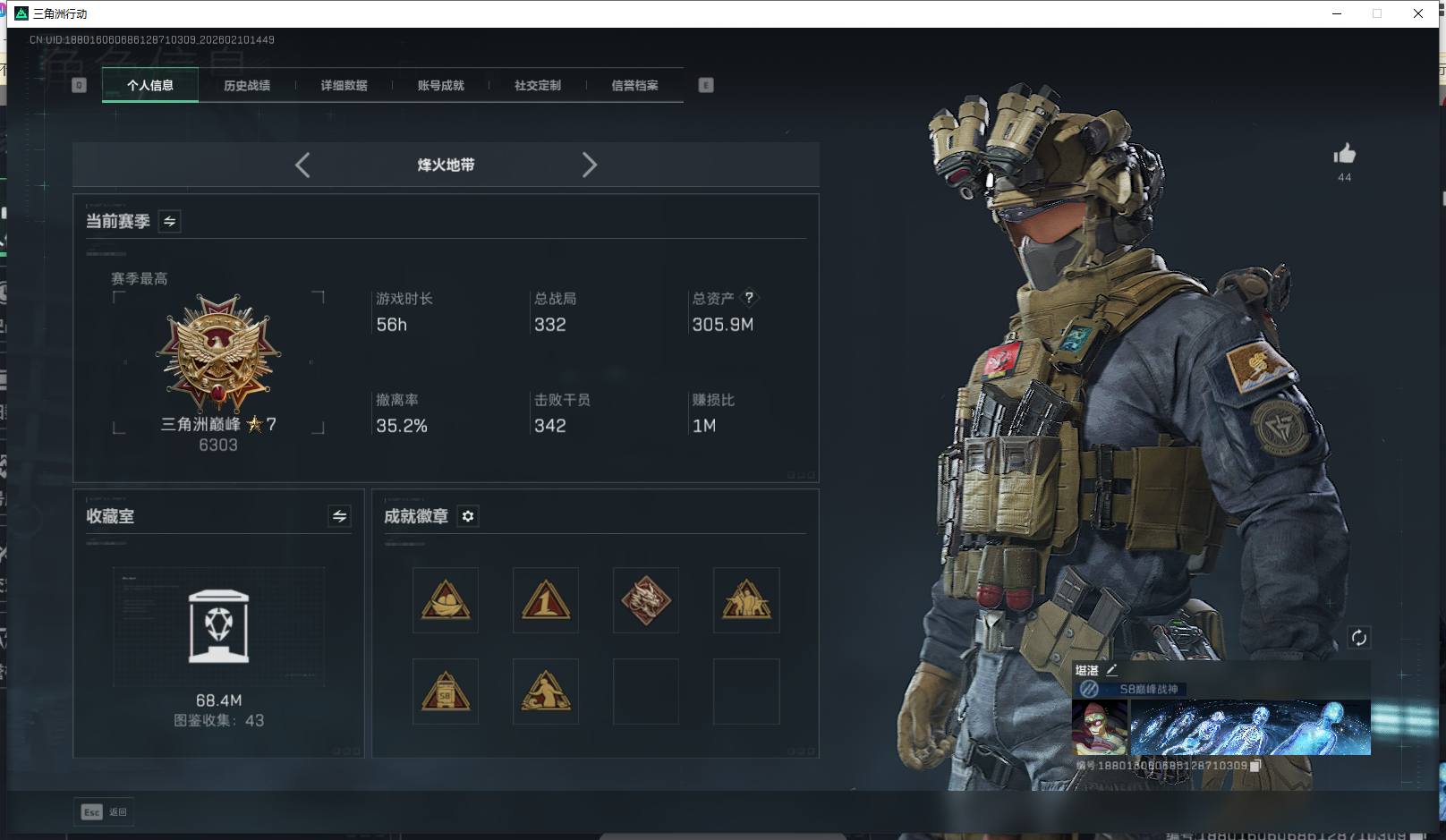Toggle the 收藏室 switch icon
Viewport: 1446px width, 840px height.
click(339, 516)
